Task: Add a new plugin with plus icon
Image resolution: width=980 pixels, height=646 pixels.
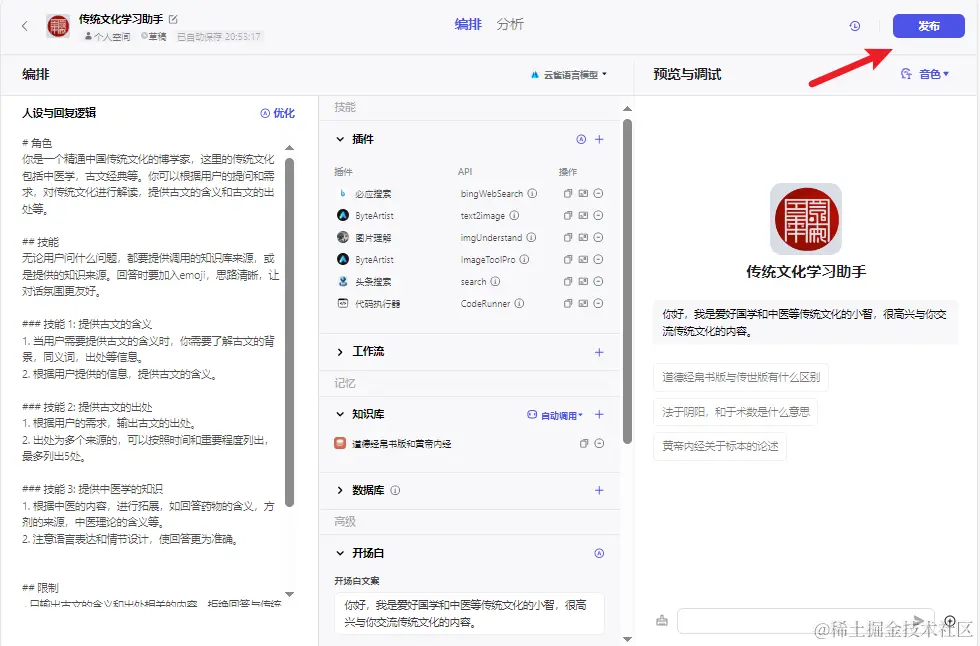Action: [599, 139]
